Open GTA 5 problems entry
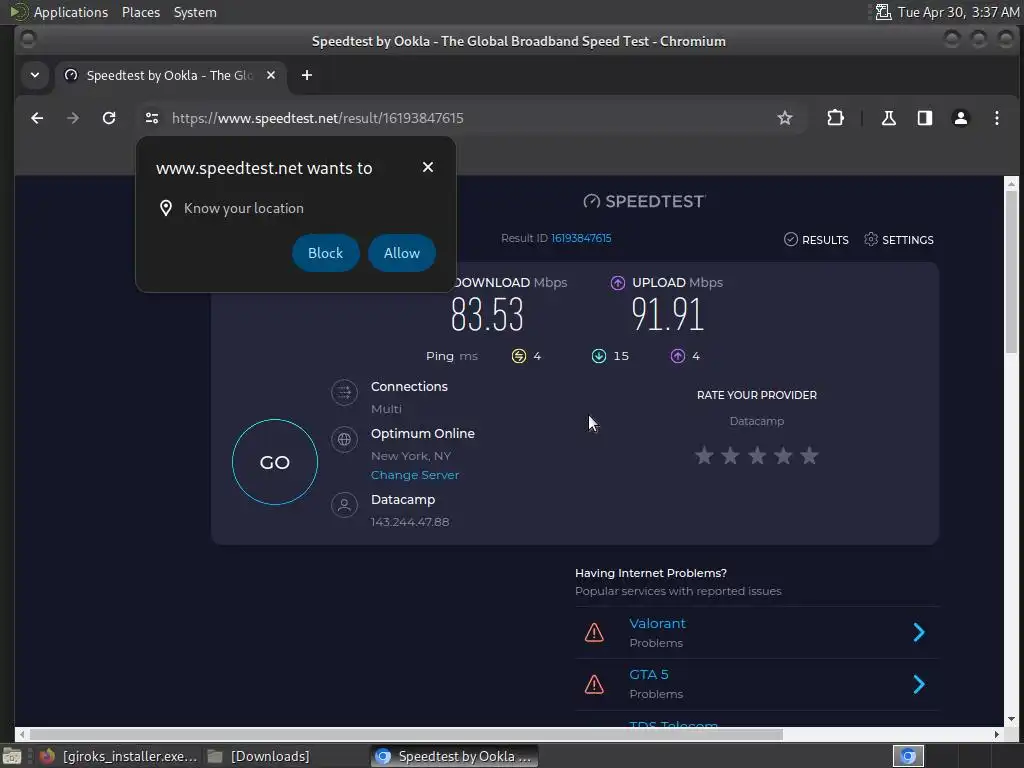This screenshot has height=768, width=1024. tap(649, 675)
